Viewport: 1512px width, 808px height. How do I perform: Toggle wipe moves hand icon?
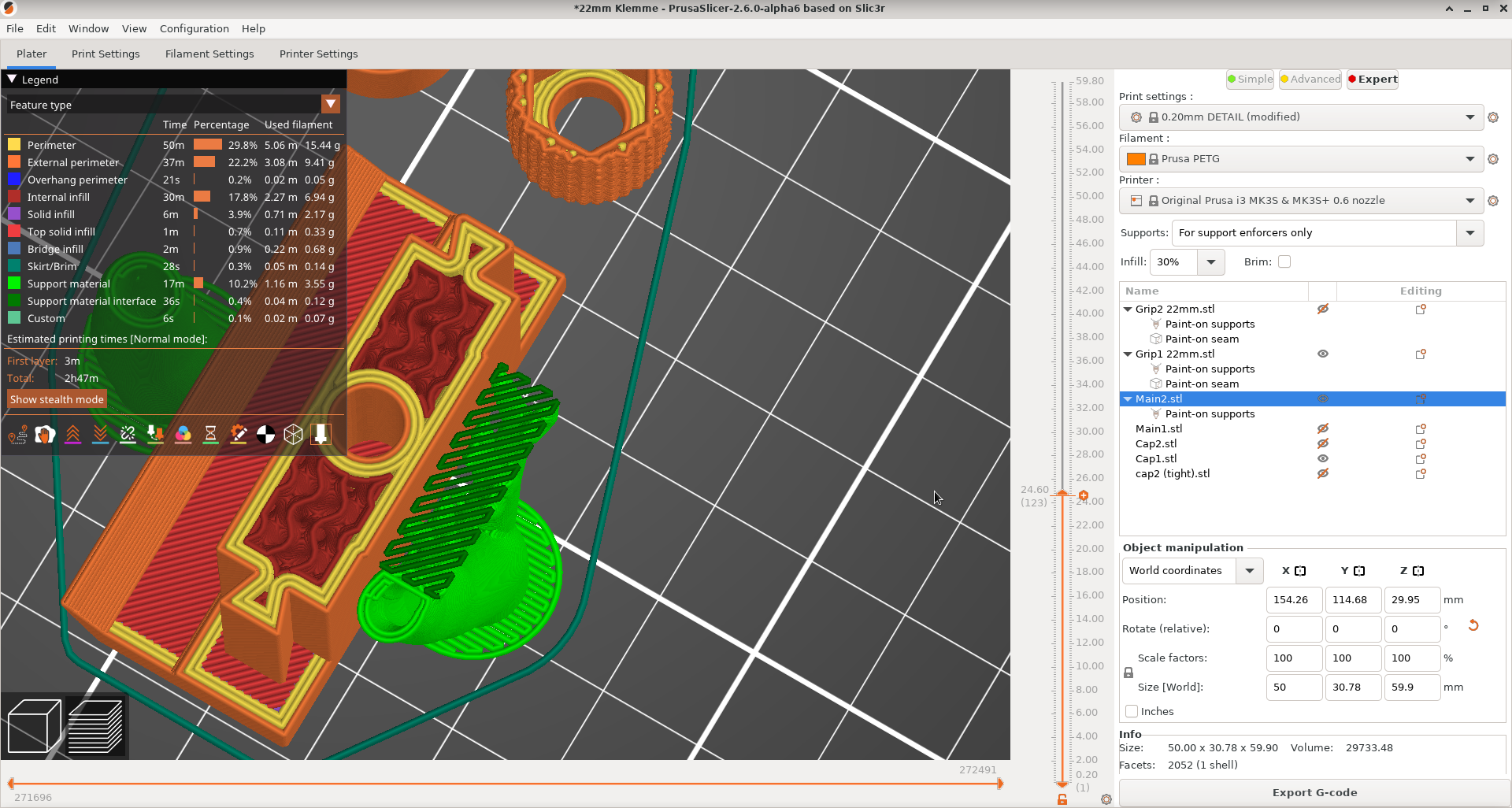point(46,434)
